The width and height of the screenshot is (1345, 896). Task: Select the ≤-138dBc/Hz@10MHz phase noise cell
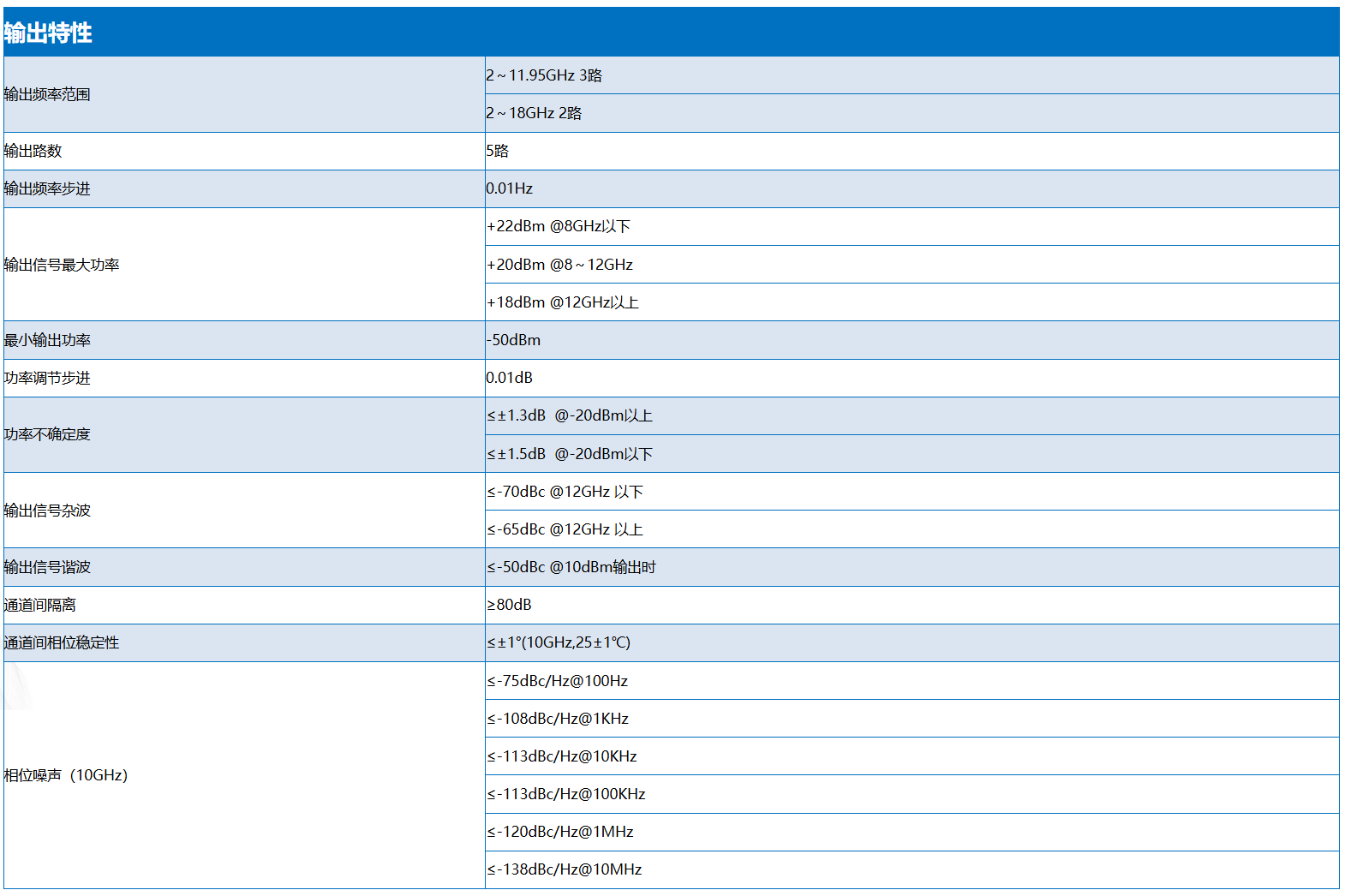tap(565, 869)
